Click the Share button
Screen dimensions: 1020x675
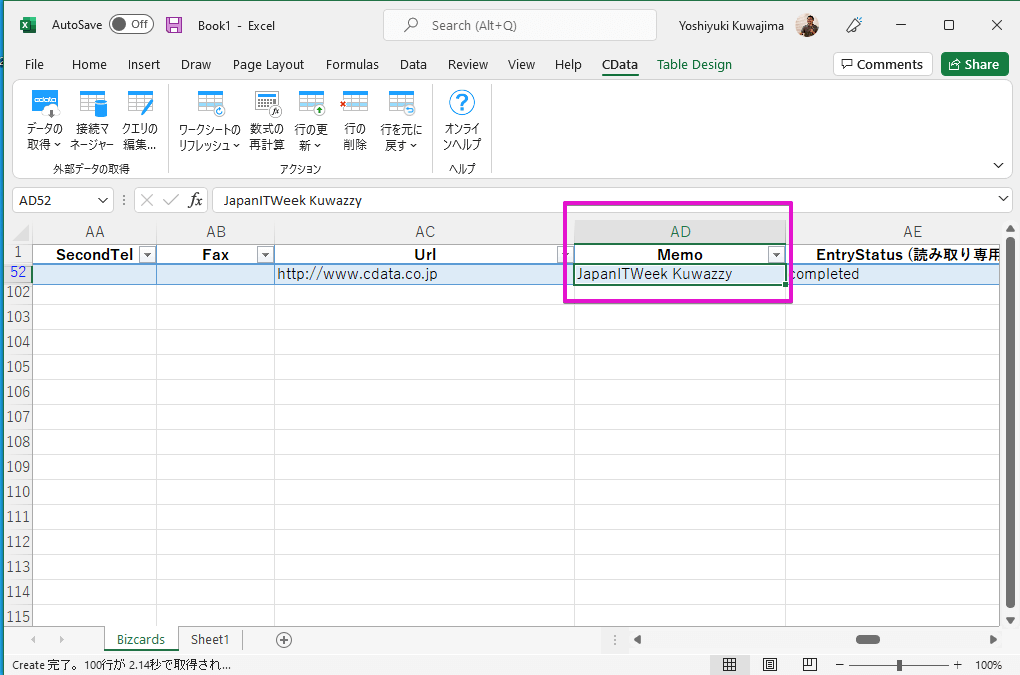click(x=974, y=64)
